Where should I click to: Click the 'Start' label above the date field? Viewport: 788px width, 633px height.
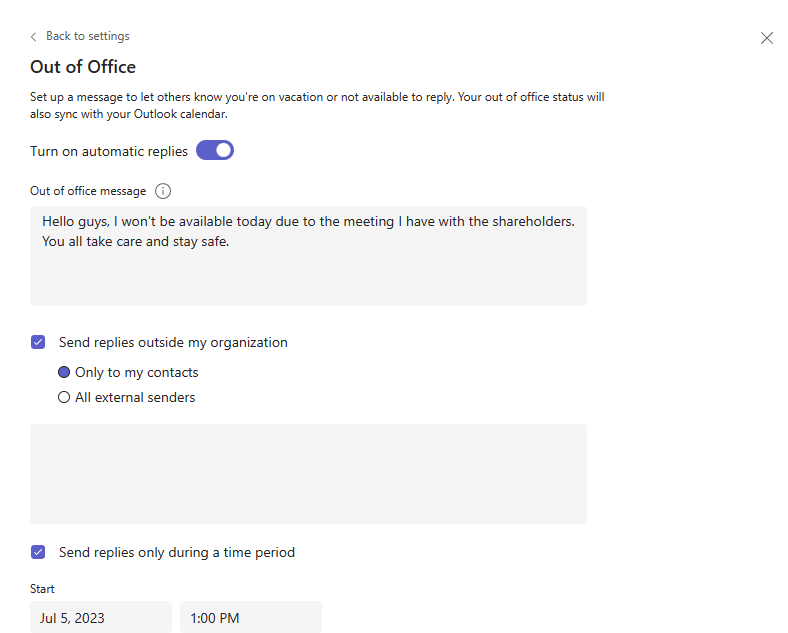tap(42, 589)
